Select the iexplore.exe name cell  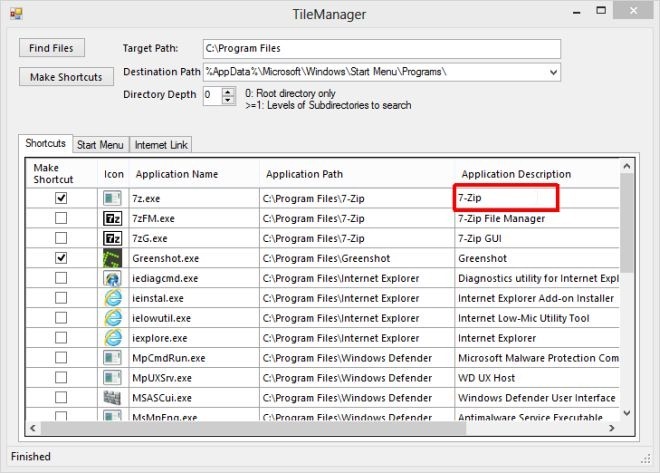pyautogui.click(x=194, y=338)
